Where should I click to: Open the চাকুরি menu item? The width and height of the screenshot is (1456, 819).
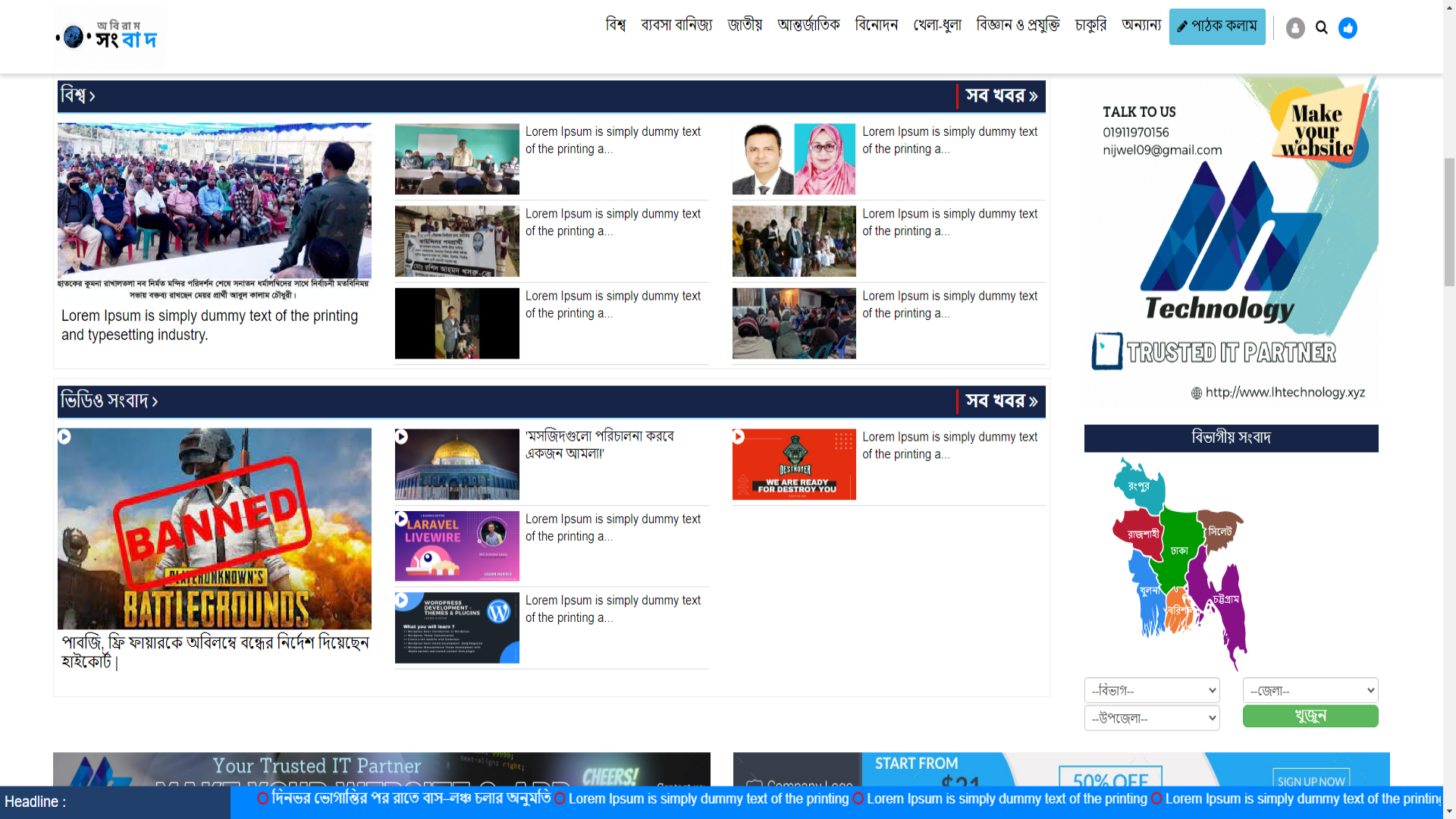[1090, 25]
